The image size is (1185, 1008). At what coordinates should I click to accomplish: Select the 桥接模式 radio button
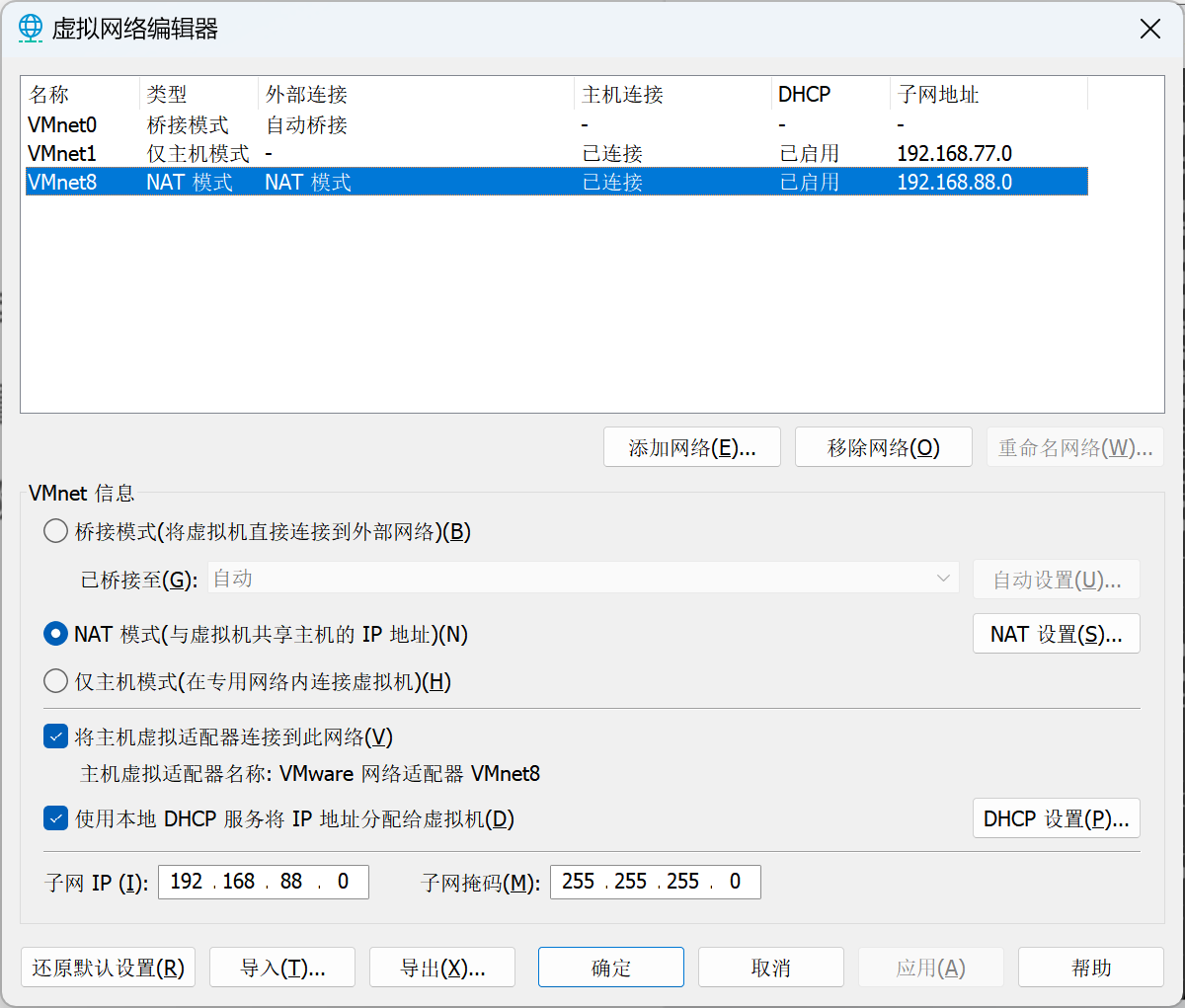tap(56, 532)
